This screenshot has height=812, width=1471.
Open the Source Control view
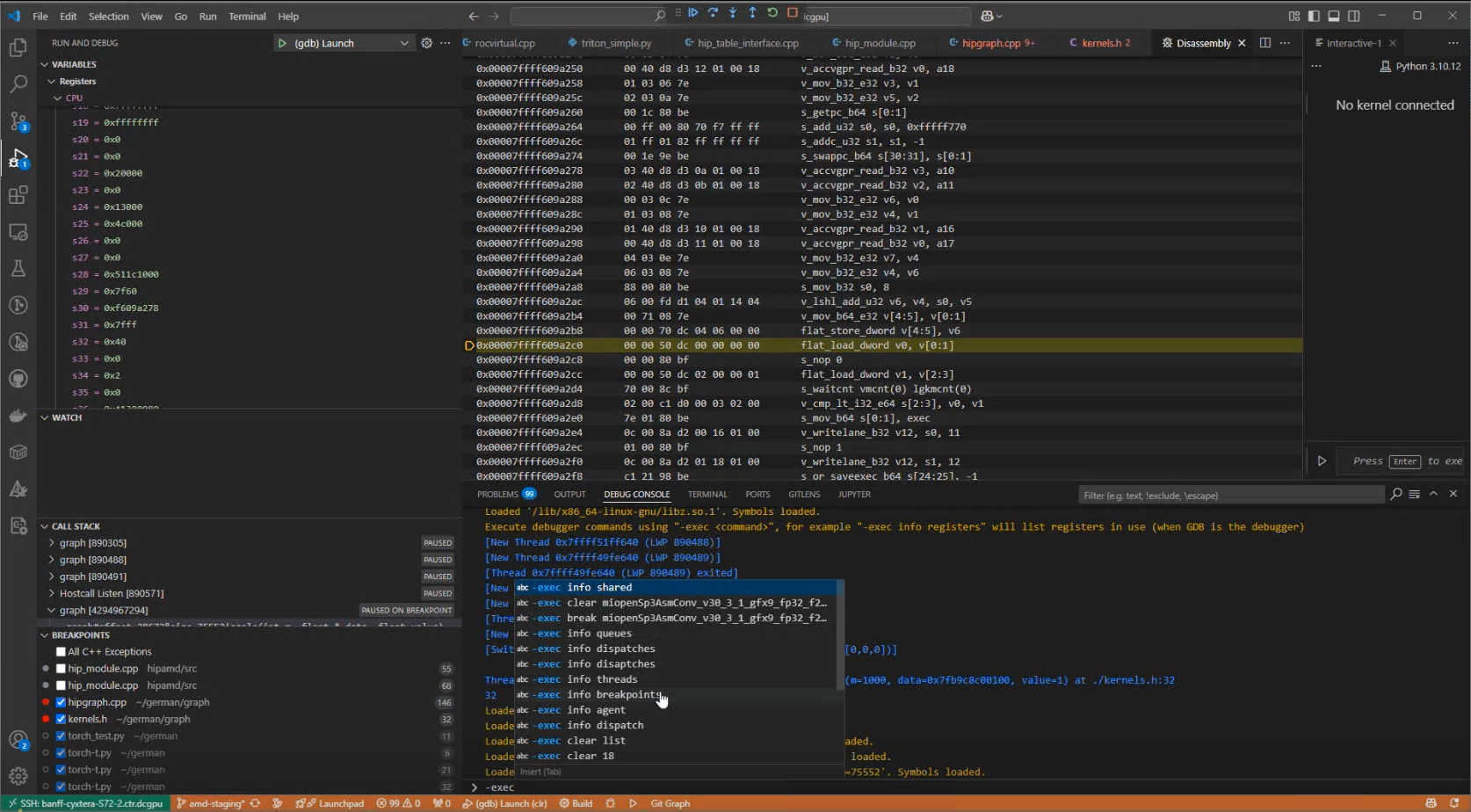click(18, 121)
